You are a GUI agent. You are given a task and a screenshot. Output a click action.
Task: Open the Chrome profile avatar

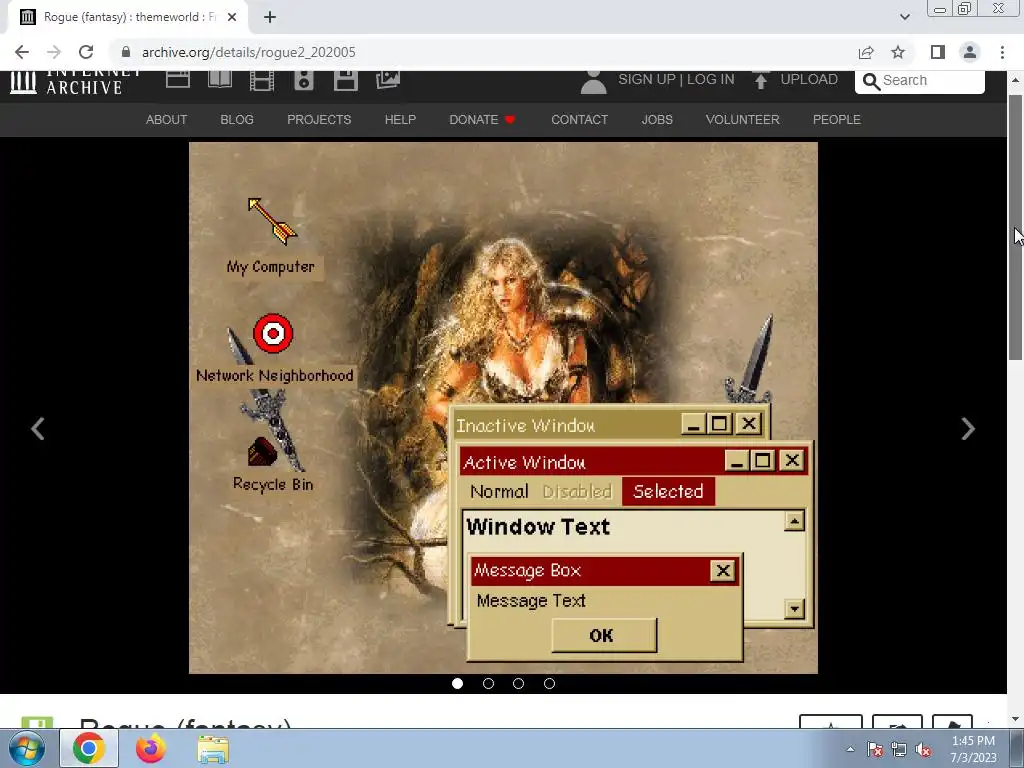point(970,52)
